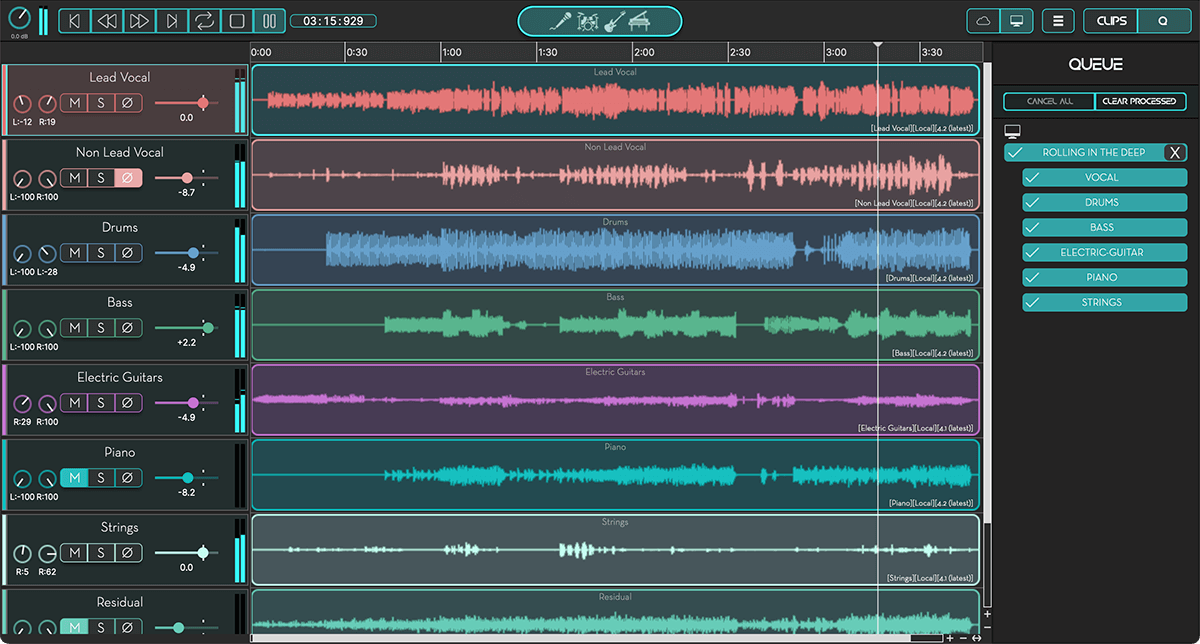Click the monitor local processing icon

1015,19
